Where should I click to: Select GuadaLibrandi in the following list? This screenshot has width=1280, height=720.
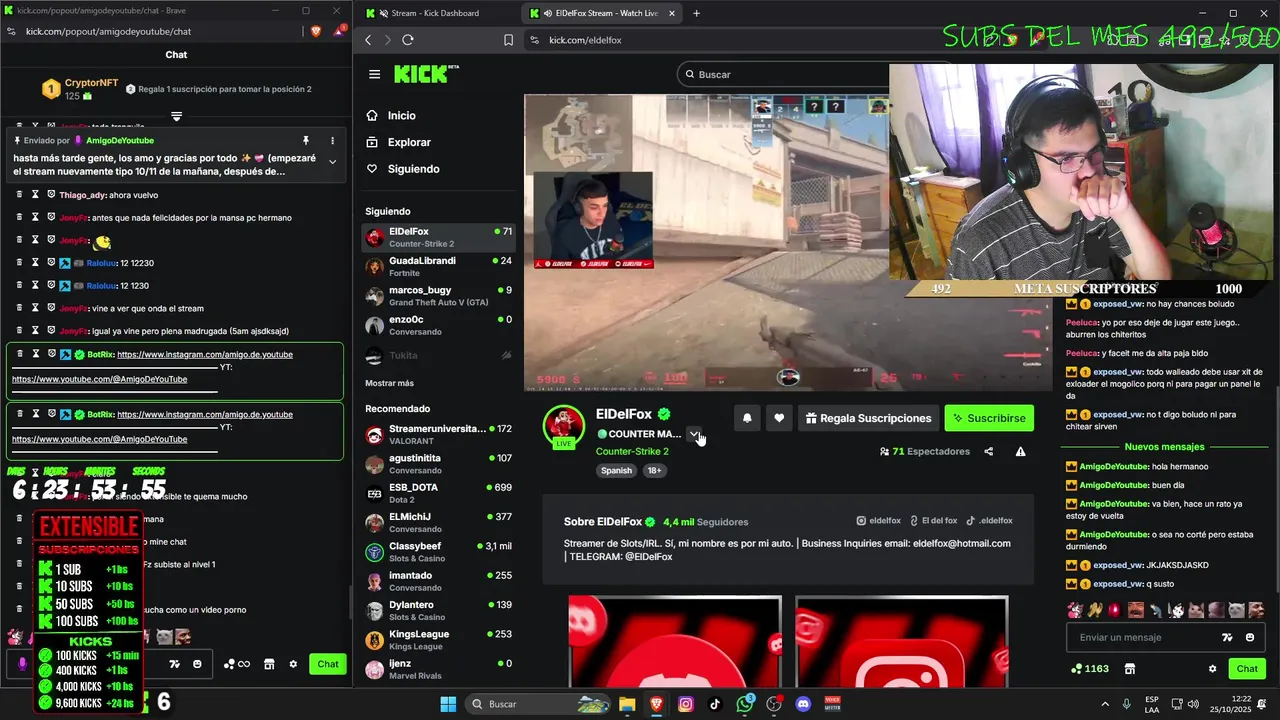click(438, 266)
